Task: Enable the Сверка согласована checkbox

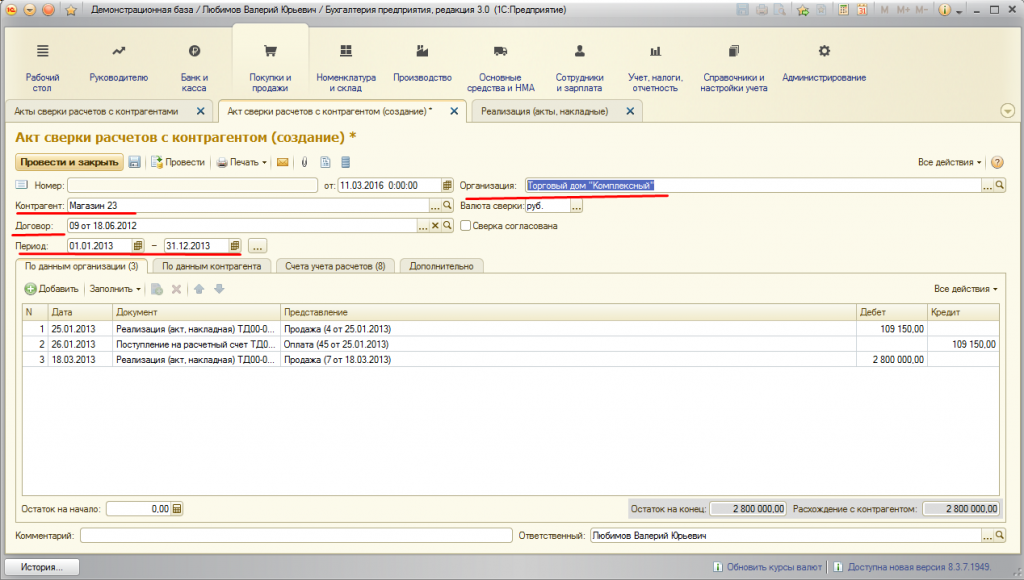Action: [466, 226]
